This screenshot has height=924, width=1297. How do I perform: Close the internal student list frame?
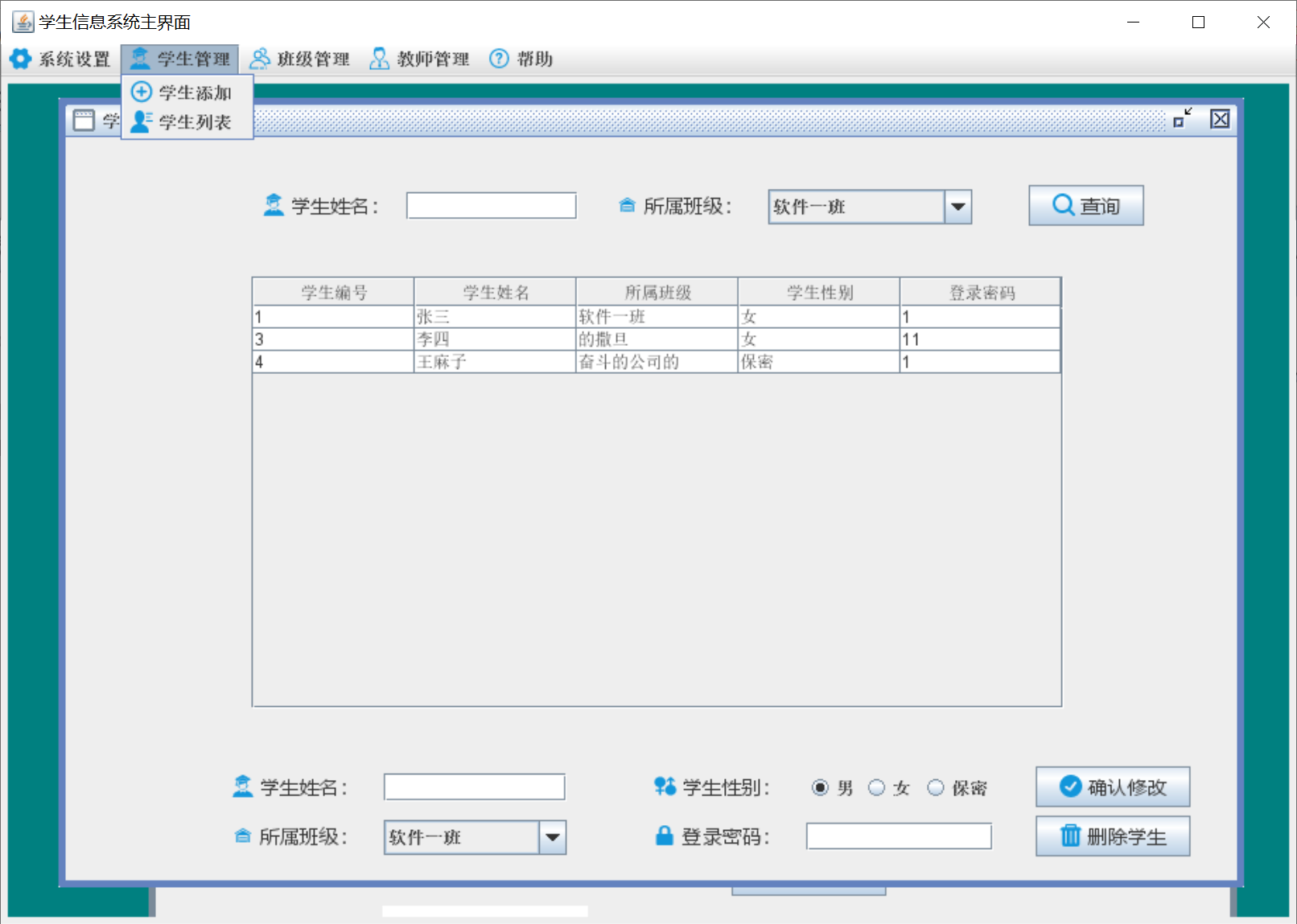pos(1220,119)
